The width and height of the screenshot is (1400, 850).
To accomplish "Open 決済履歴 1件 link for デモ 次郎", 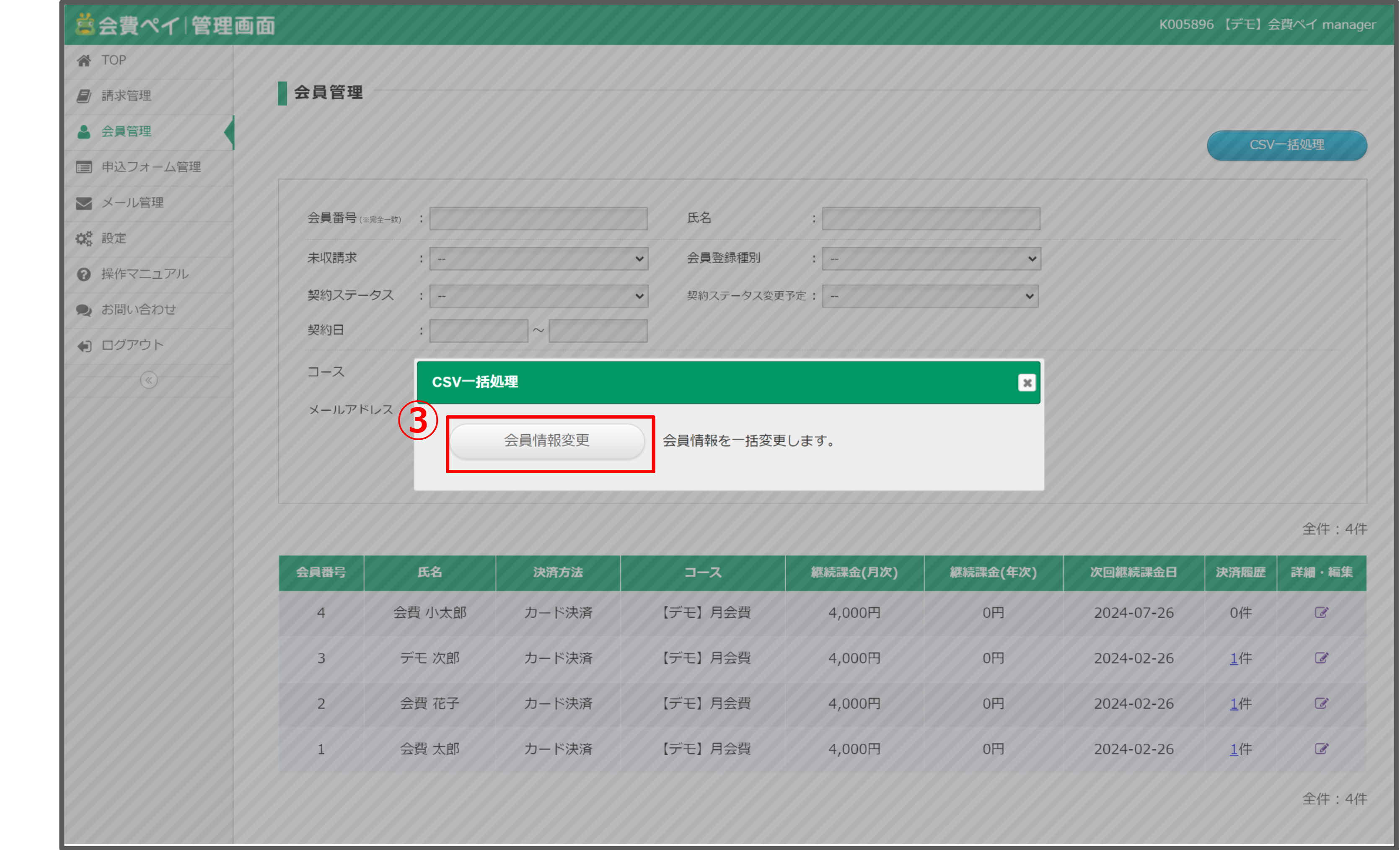I will click(1234, 658).
